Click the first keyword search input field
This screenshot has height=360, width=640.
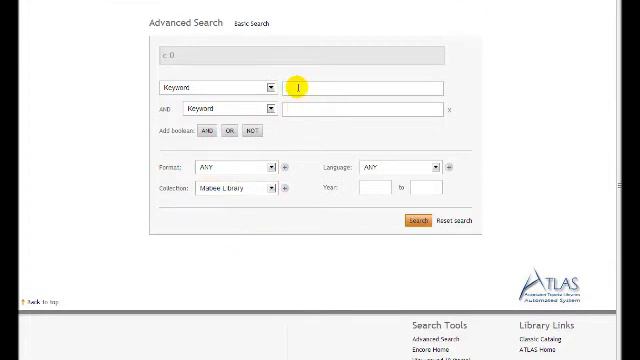pos(363,88)
